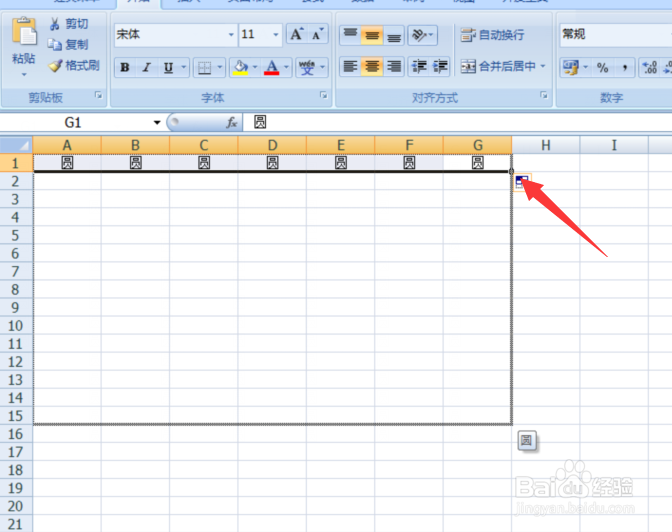
Task: Open the Name Box dropdown arrow
Action: [x=157, y=123]
